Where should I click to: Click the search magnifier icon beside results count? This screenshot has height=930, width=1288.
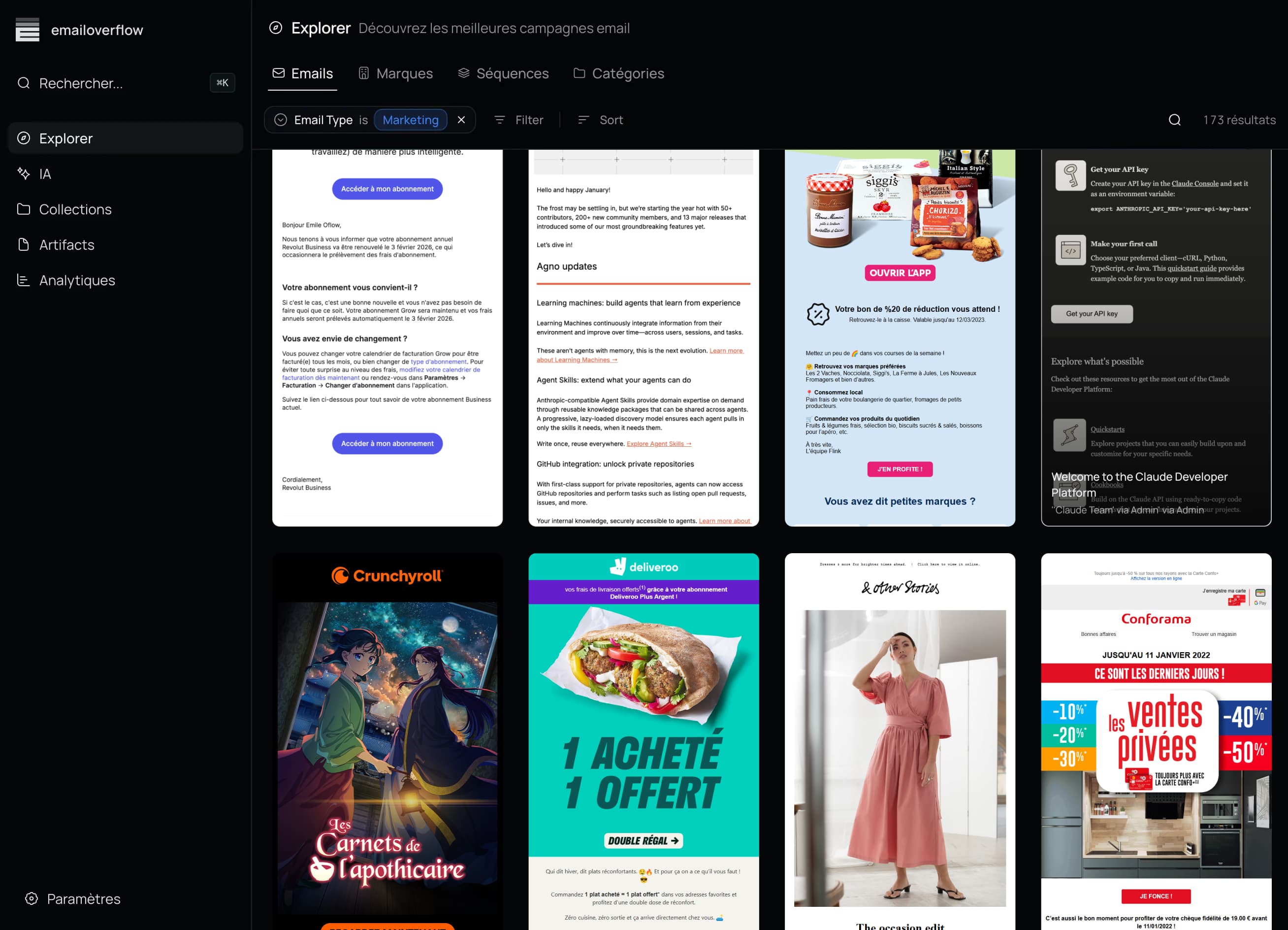click(x=1174, y=120)
